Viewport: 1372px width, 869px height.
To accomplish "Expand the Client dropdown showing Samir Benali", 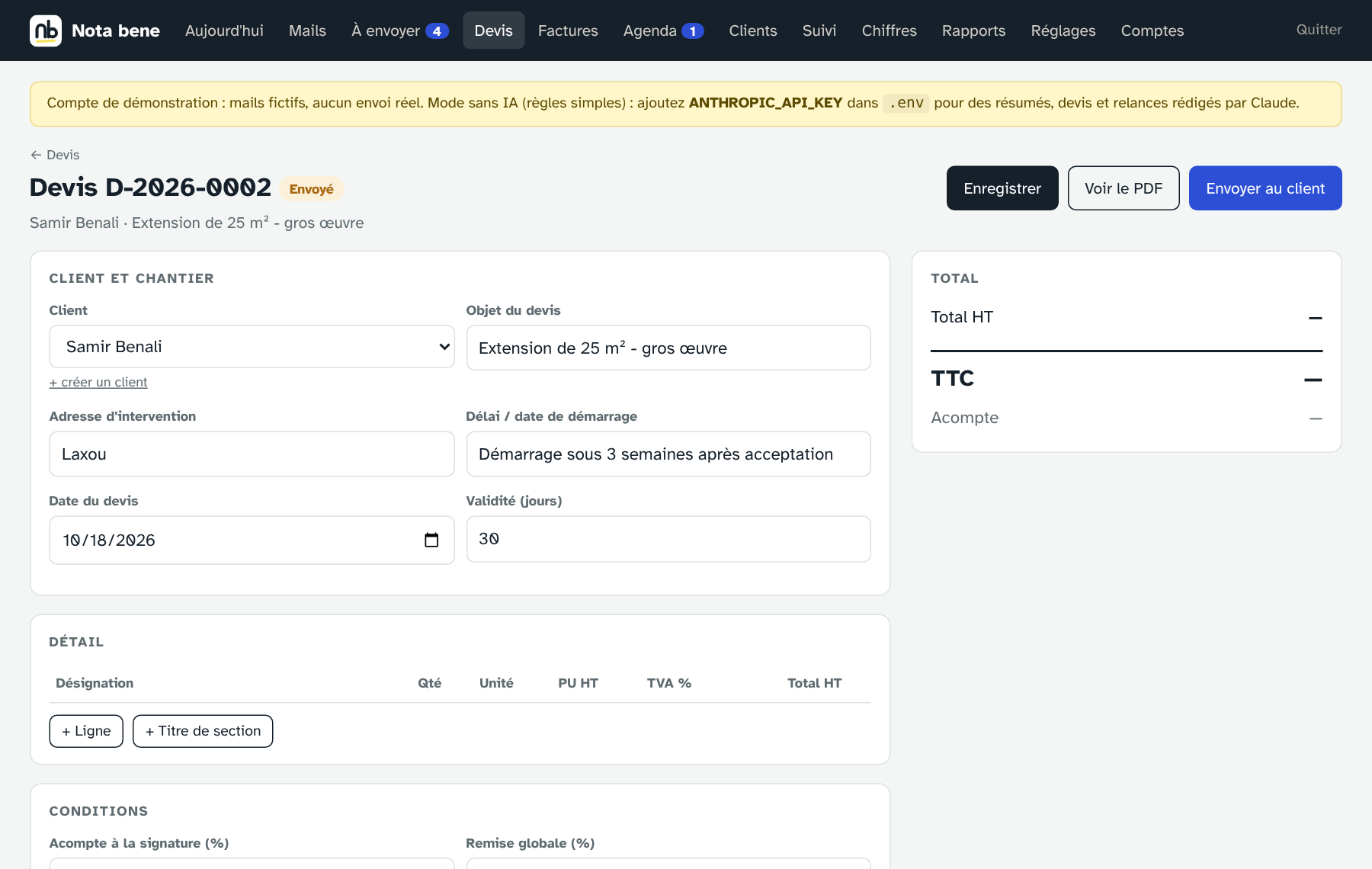I will pos(252,347).
